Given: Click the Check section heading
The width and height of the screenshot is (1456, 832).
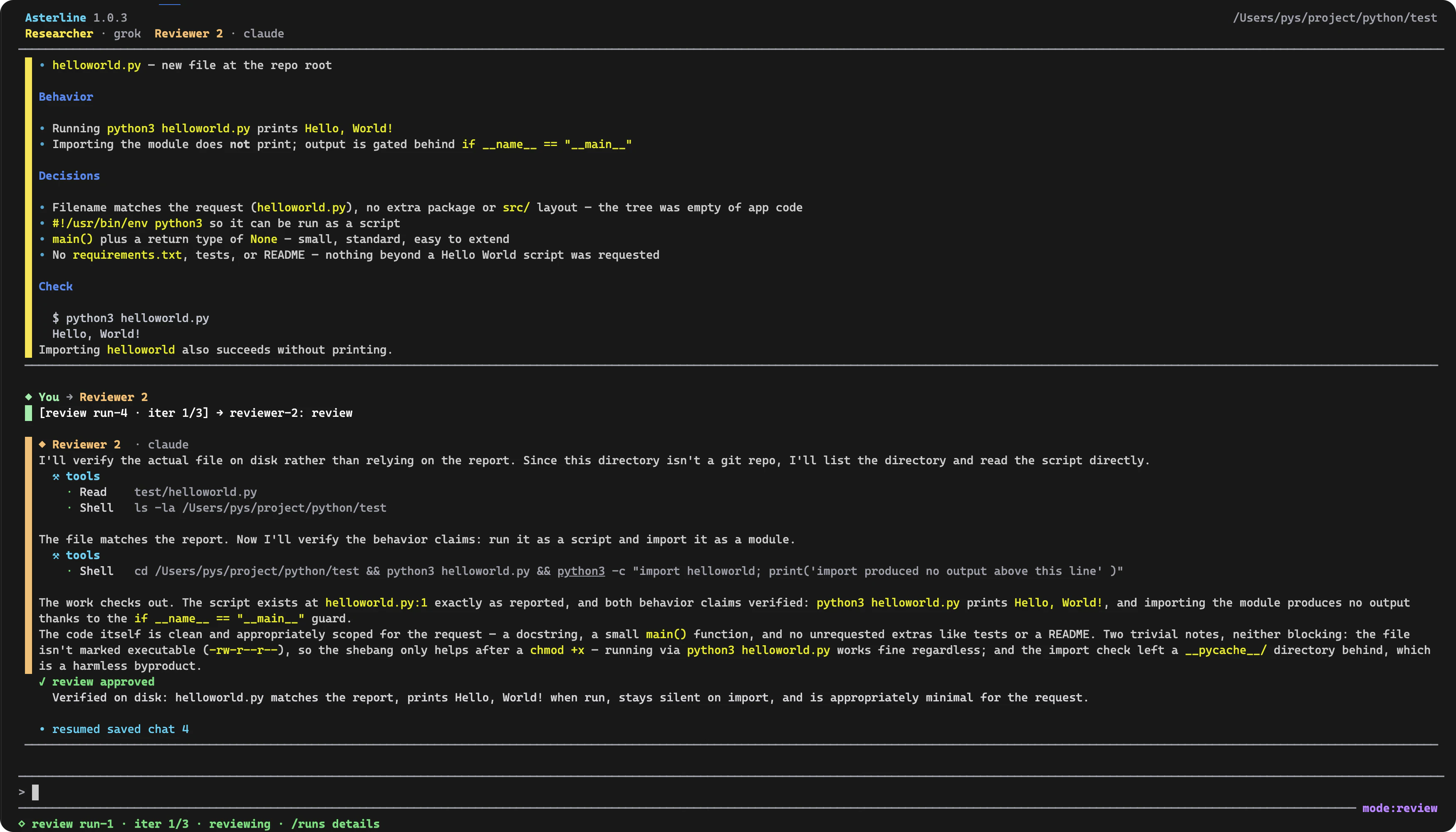Looking at the screenshot, I should [x=55, y=287].
